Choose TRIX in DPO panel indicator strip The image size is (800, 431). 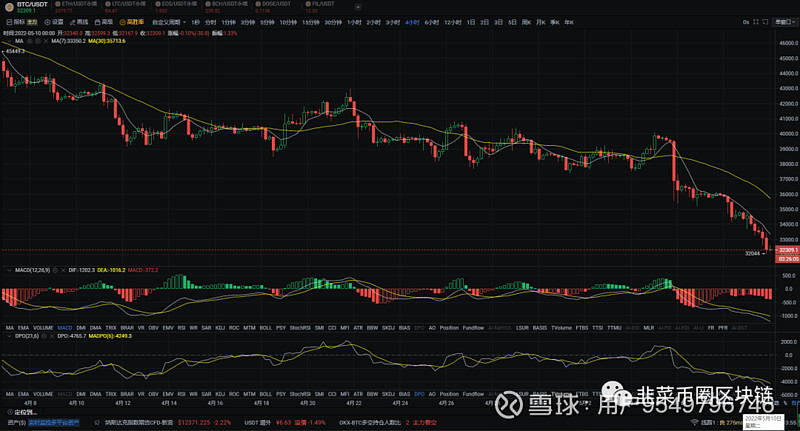coord(111,394)
